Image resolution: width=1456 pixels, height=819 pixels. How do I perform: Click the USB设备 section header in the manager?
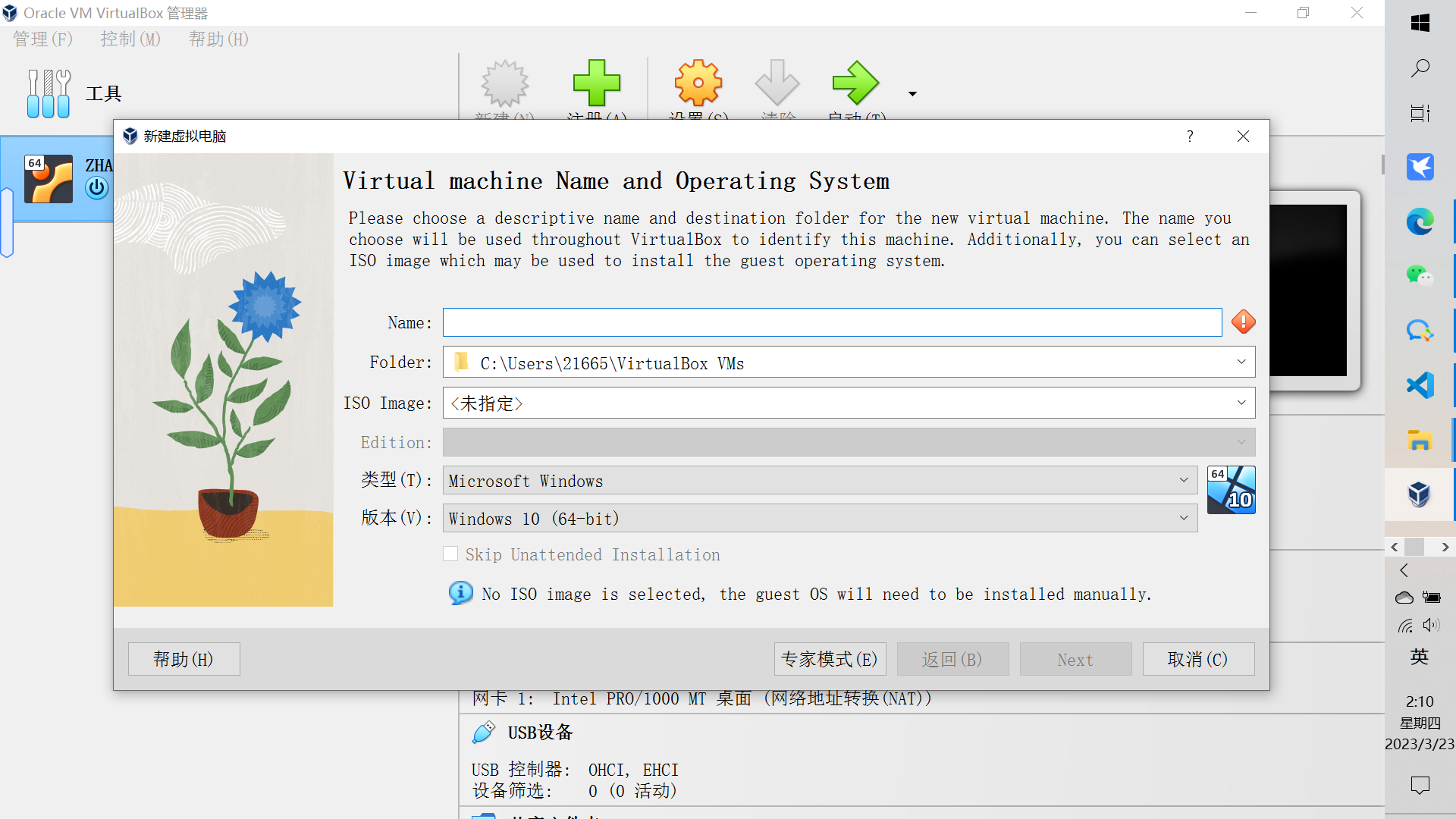(540, 733)
